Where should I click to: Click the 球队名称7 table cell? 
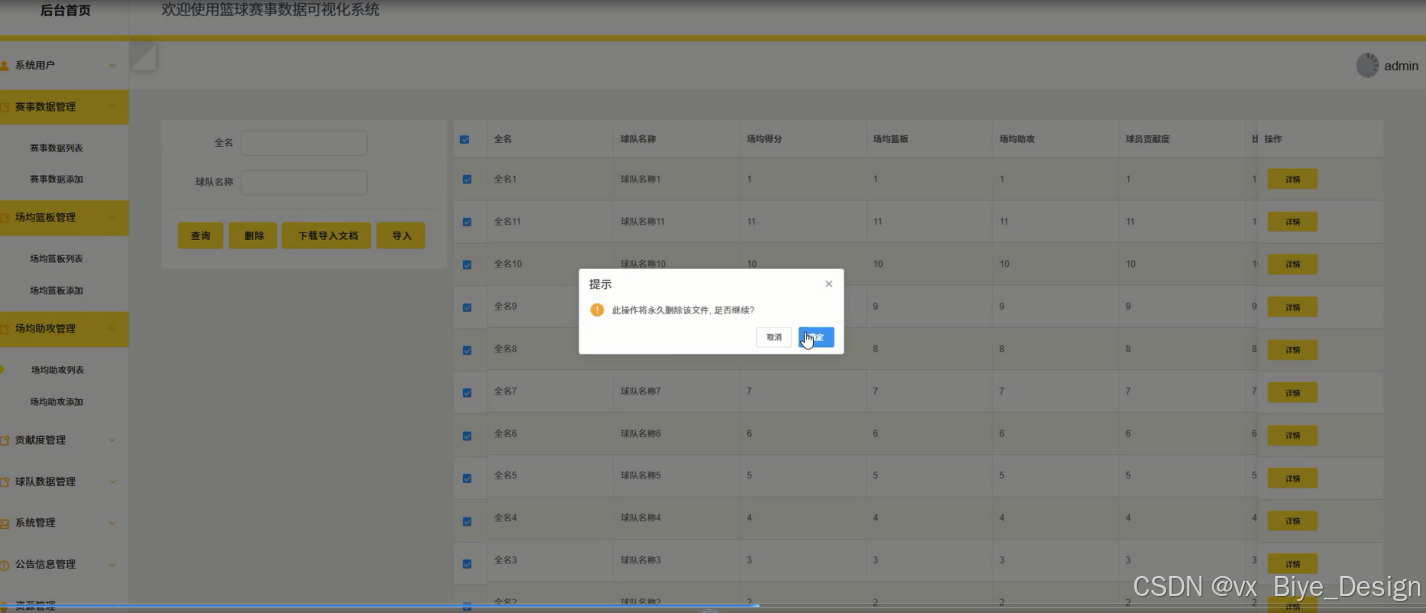pos(640,391)
